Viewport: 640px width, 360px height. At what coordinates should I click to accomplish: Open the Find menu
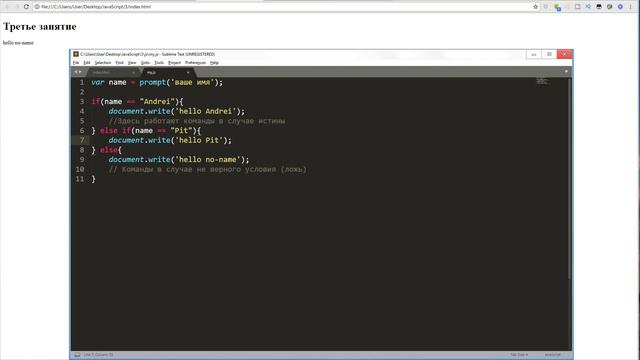(x=119, y=62)
